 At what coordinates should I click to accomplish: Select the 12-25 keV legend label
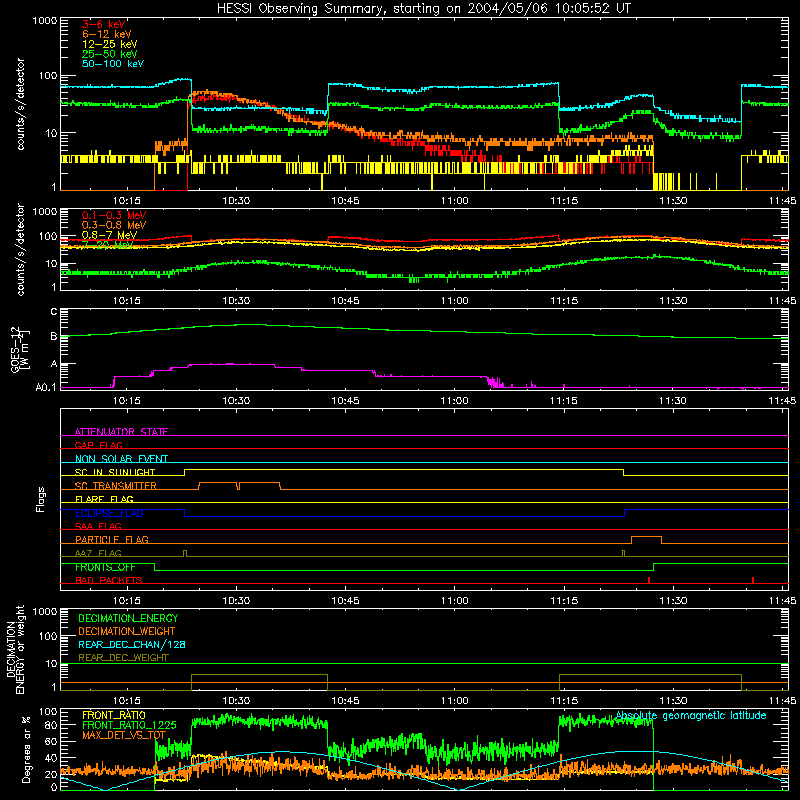pyautogui.click(x=110, y=44)
